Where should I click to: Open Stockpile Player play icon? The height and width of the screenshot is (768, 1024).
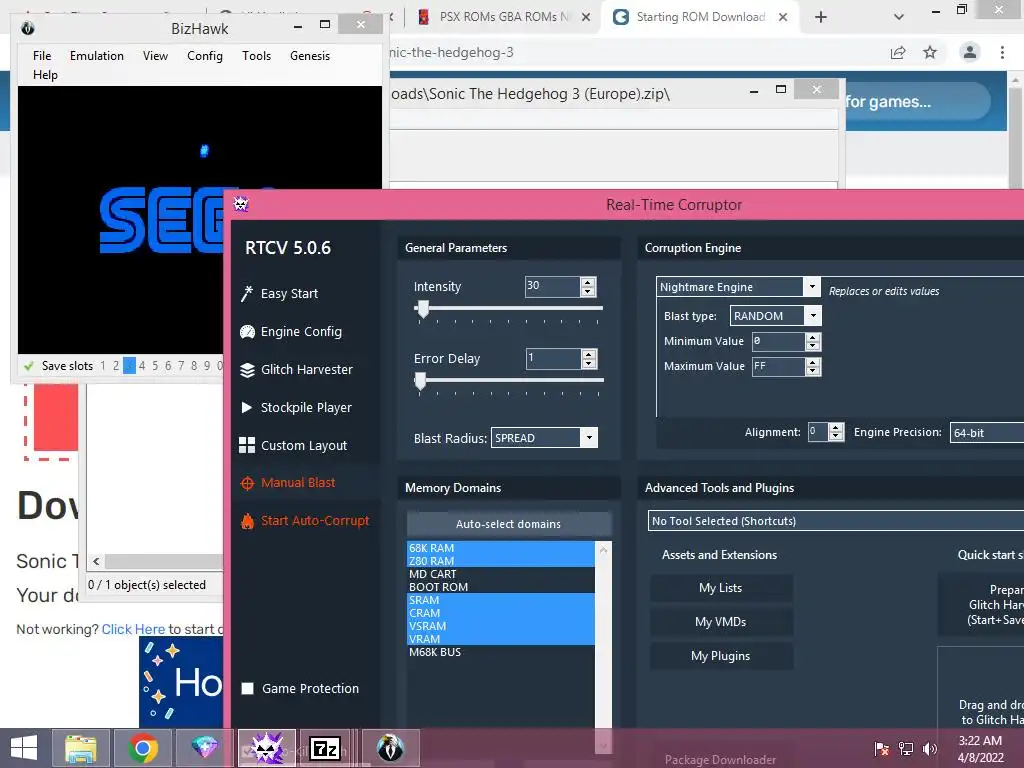pos(247,408)
